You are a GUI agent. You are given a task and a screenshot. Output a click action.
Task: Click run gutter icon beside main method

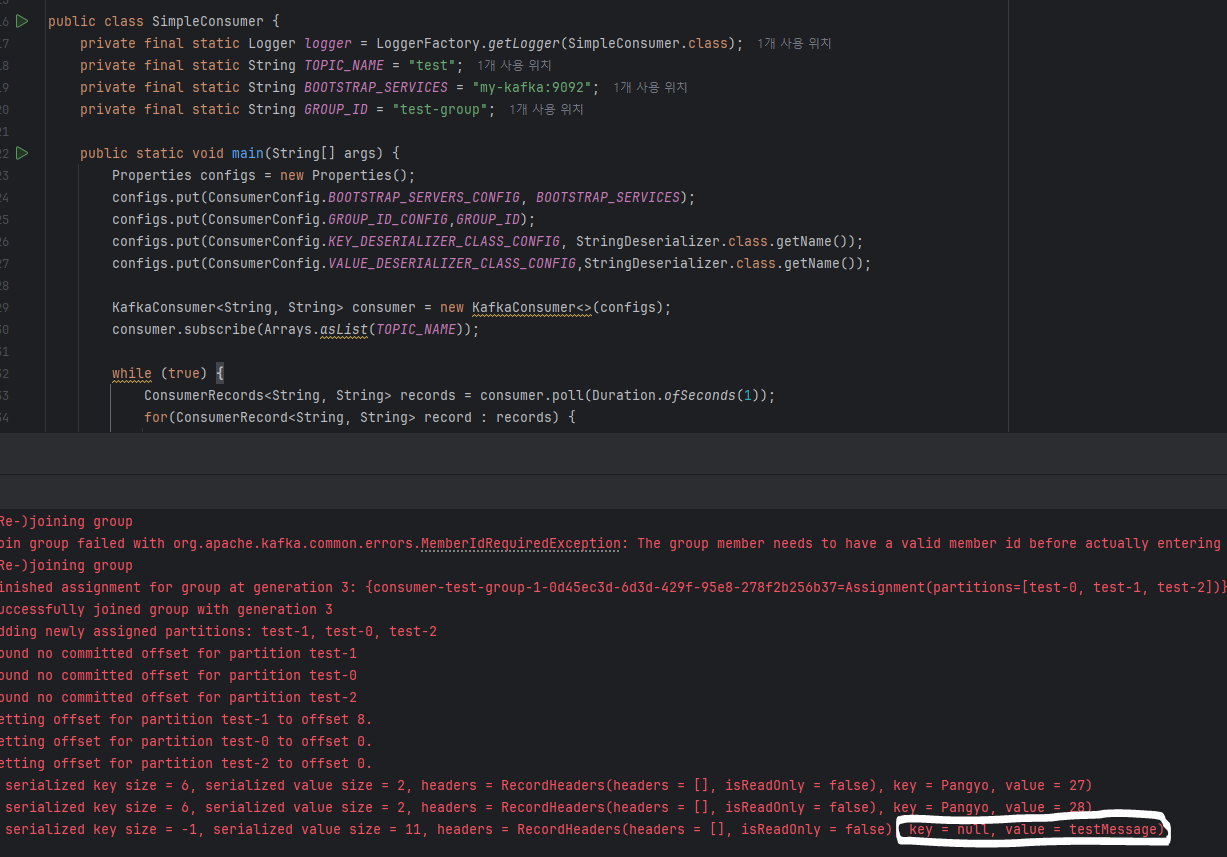click(x=22, y=153)
